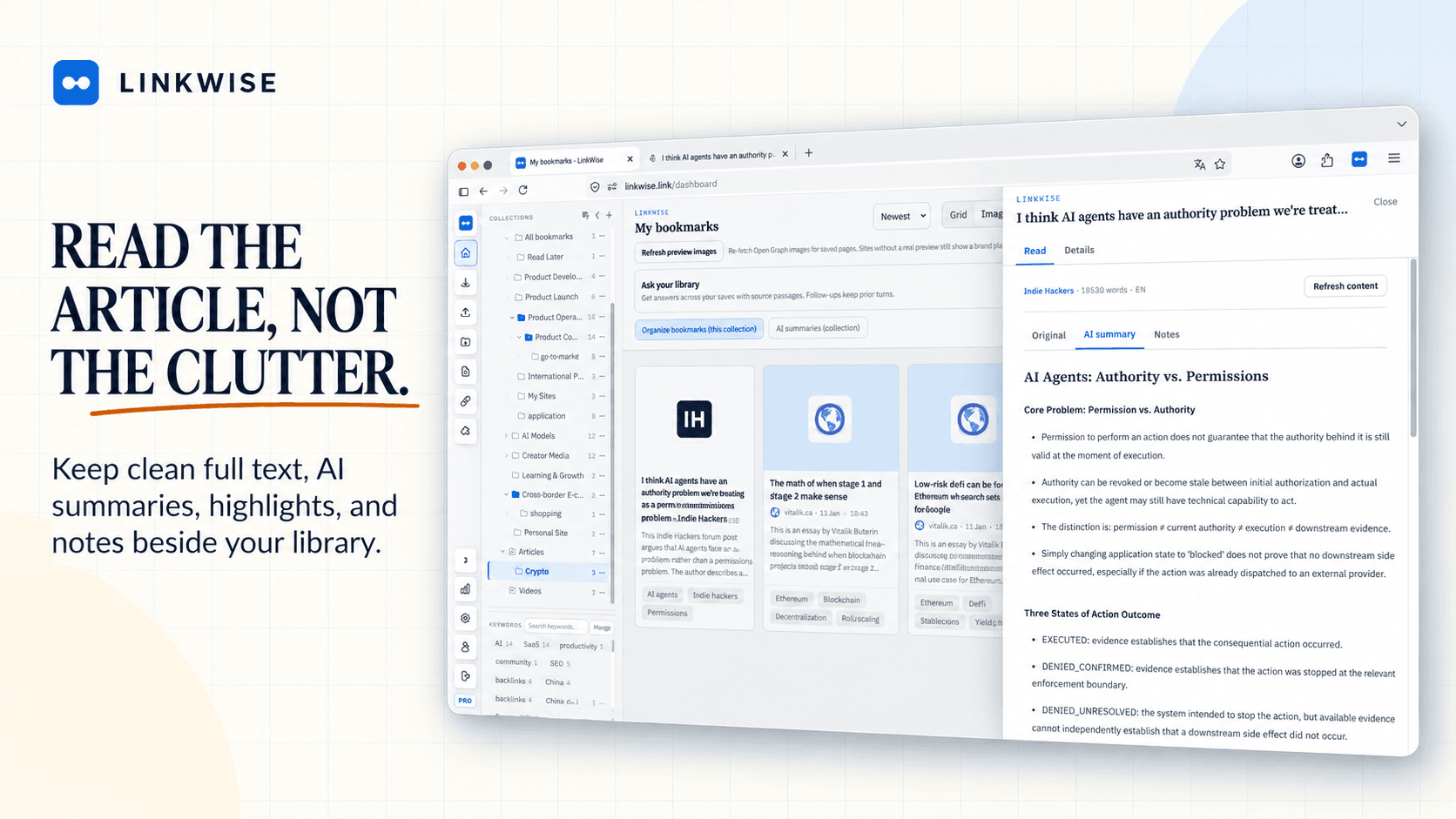This screenshot has height=819, width=1456.
Task: Open the Newest sort dropdown
Action: pyautogui.click(x=902, y=217)
